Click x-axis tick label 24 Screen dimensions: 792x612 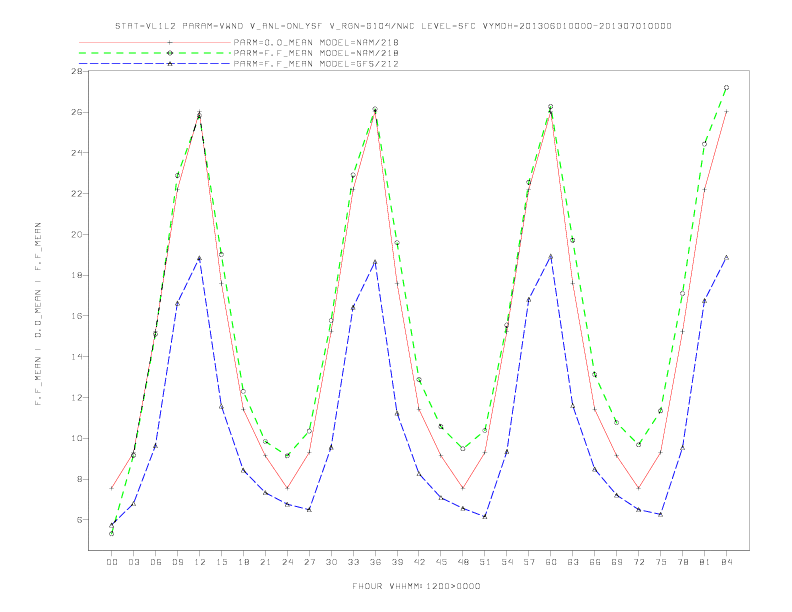point(287,562)
